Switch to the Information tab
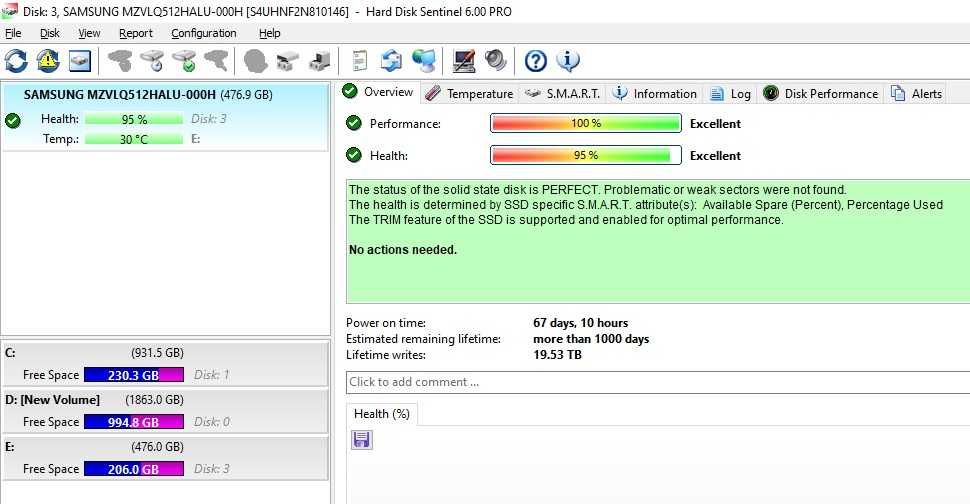 pyautogui.click(x=655, y=93)
